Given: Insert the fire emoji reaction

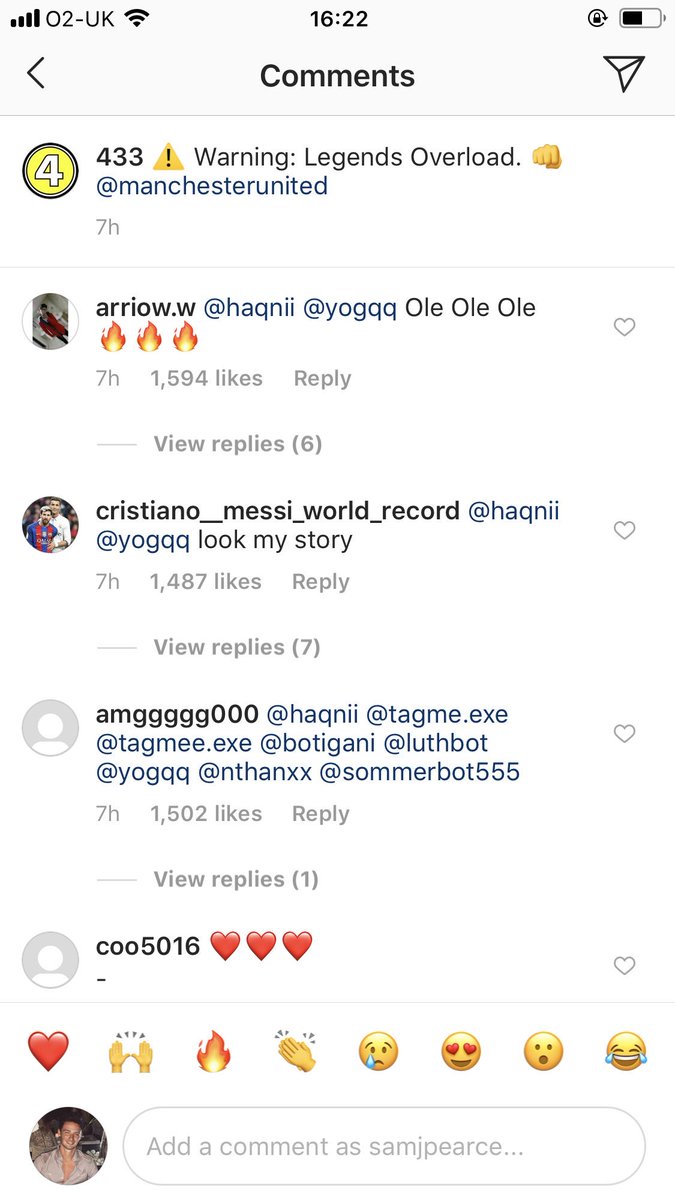Looking at the screenshot, I should tap(213, 1052).
